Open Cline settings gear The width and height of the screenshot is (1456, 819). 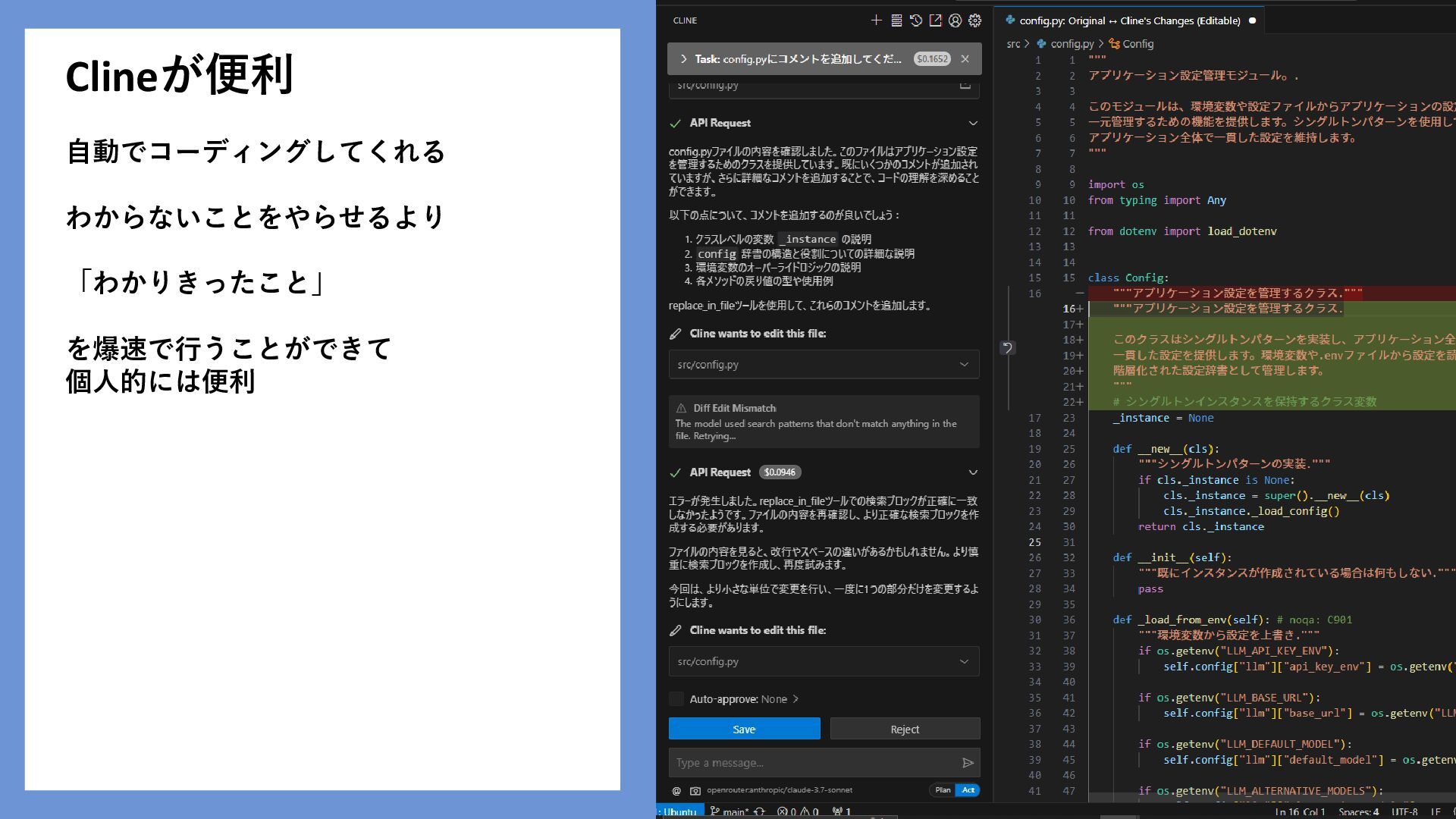(x=975, y=20)
